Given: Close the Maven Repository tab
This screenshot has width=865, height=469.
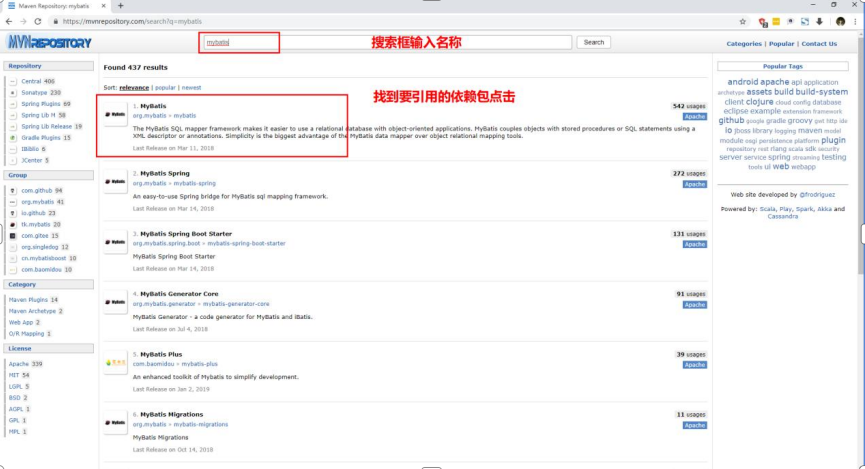Looking at the screenshot, I should (103, 6).
